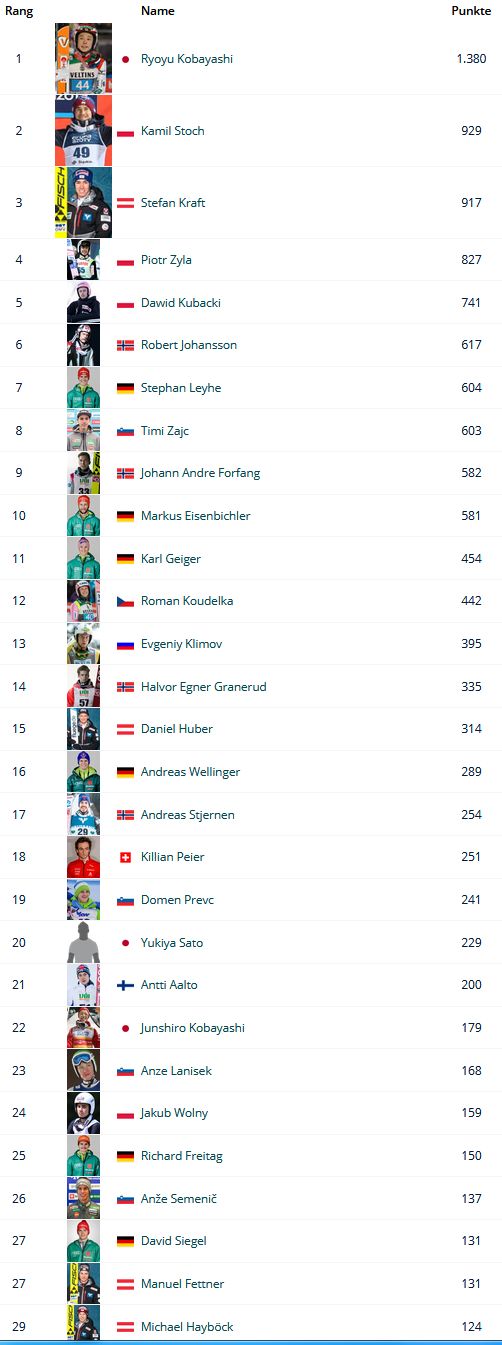The image size is (502, 1345).
Task: Click the Swiss flag beside Killian Peier
Action: [125, 857]
